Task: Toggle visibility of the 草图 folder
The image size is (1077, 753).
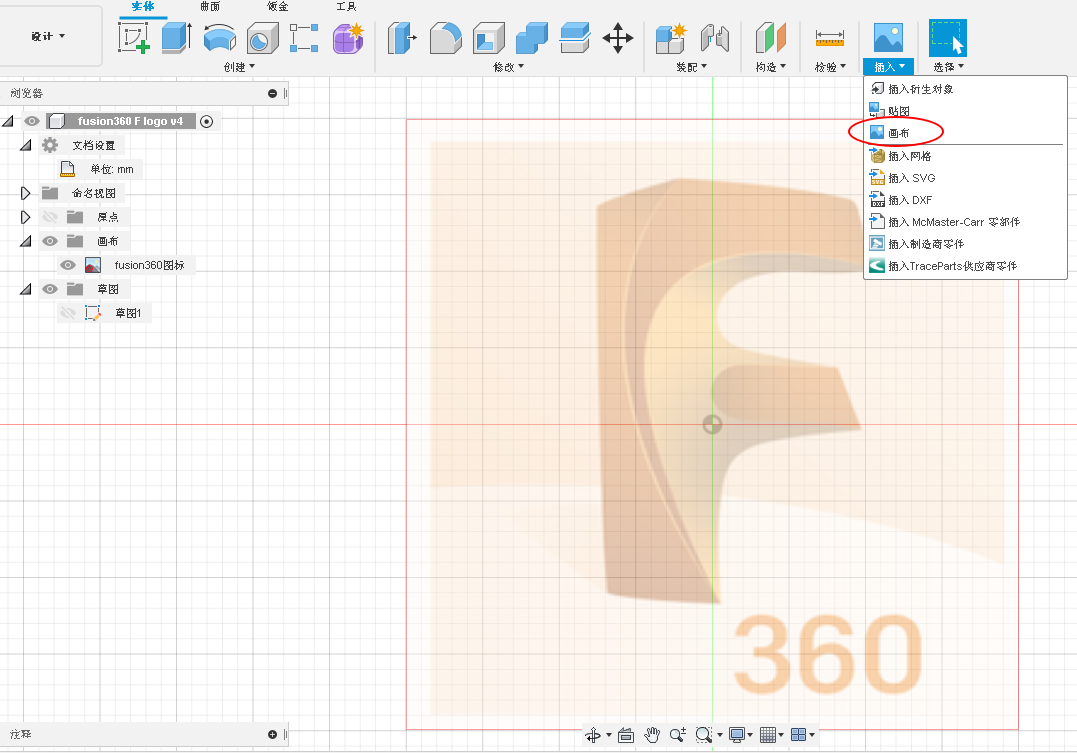Action: 49,289
